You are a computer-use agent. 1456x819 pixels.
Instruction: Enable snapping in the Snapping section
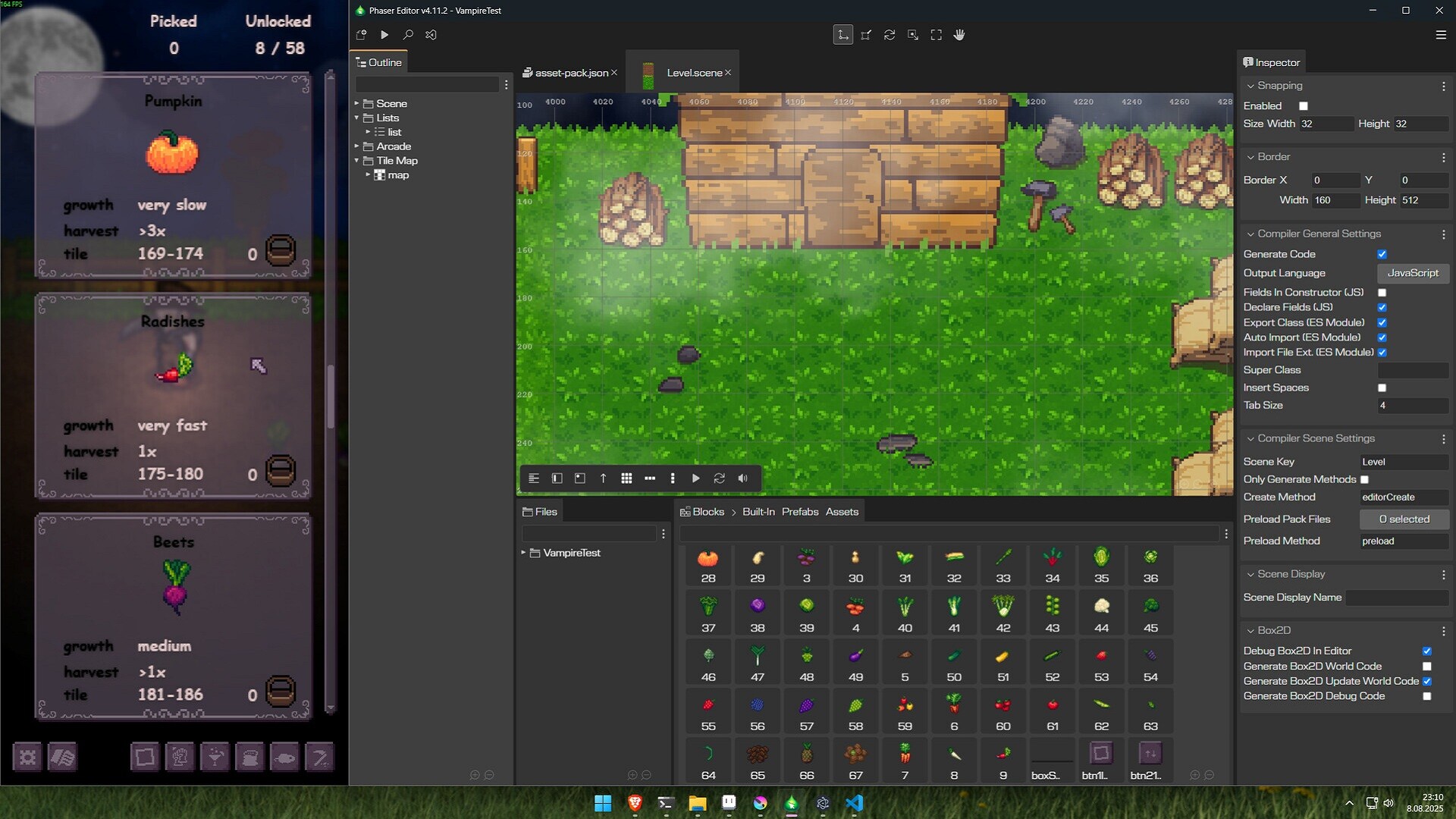click(1303, 106)
